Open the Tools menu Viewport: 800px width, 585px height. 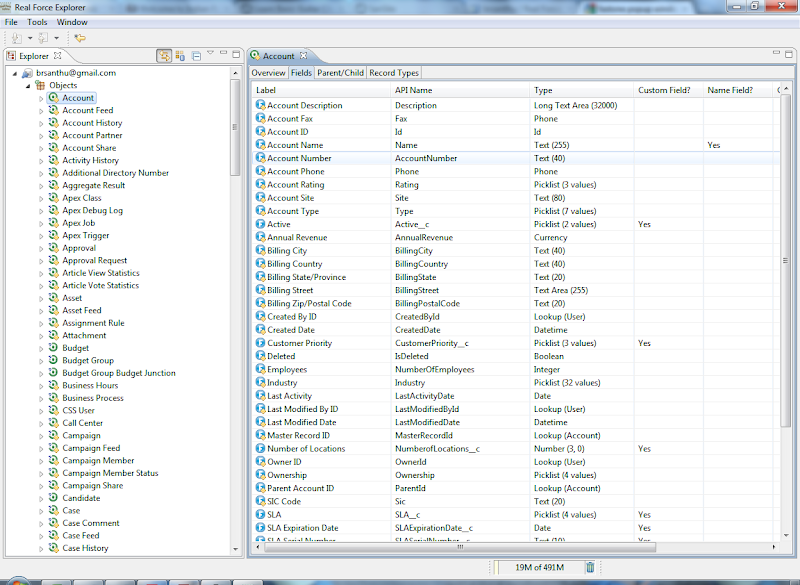point(37,22)
